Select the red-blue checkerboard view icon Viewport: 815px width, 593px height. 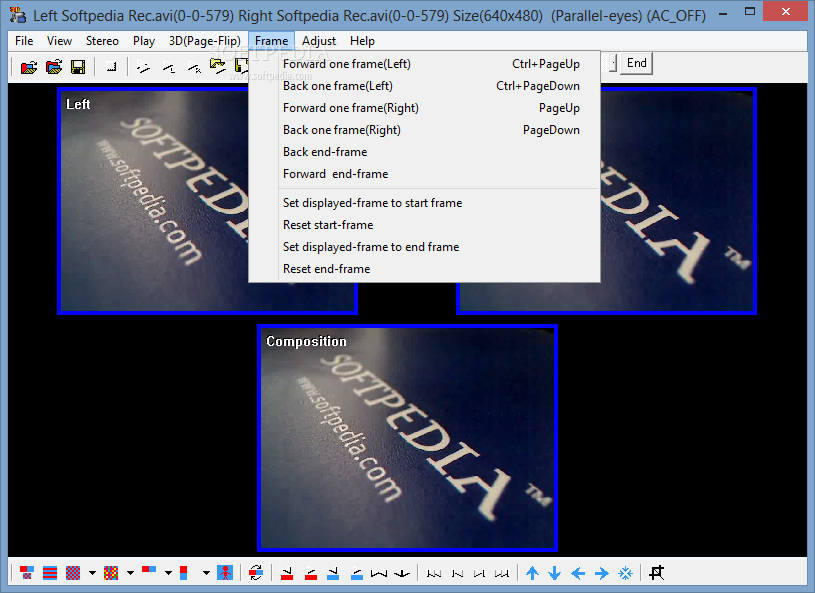coord(73,573)
